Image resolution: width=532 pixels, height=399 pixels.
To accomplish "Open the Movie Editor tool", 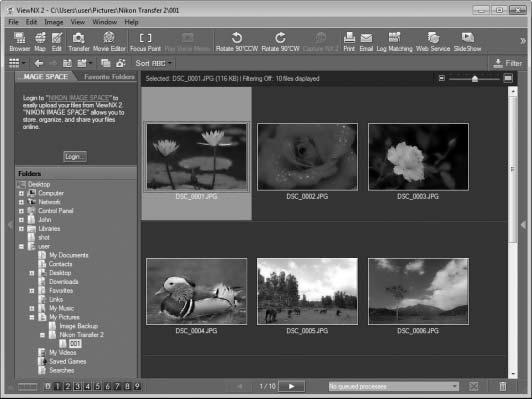I will tap(109, 42).
